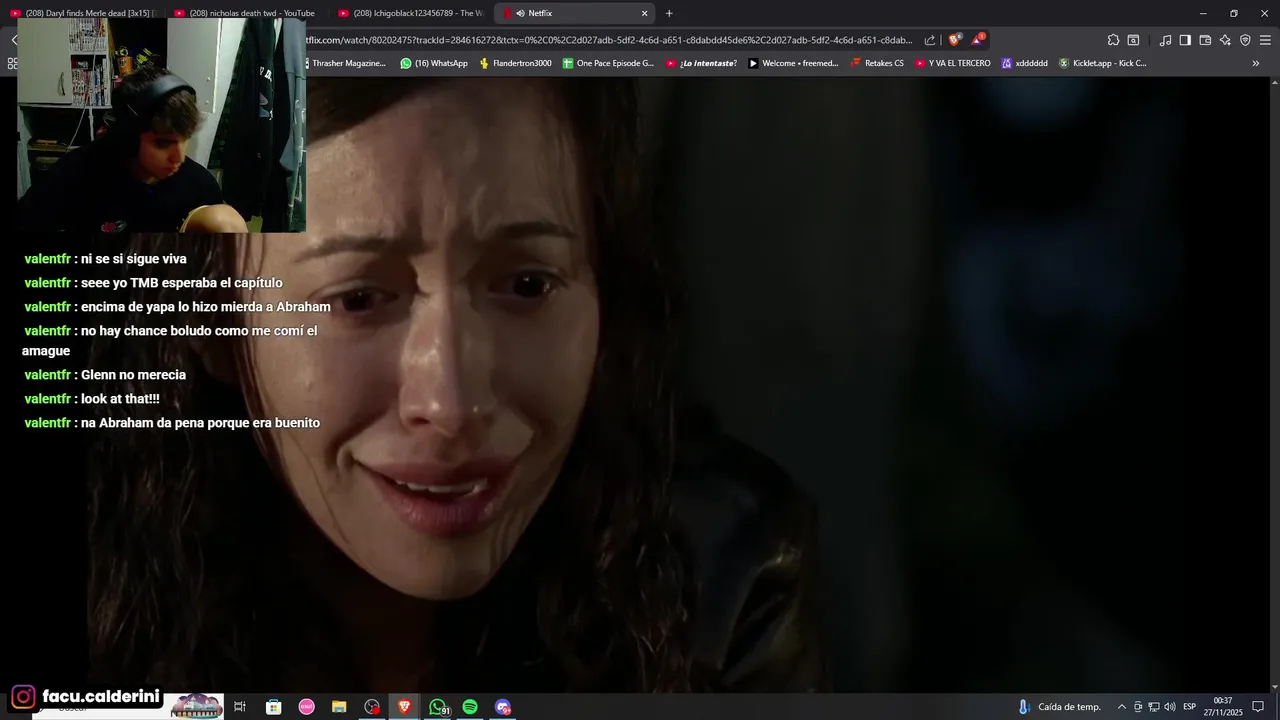Open the browser hamburger main menu
This screenshot has height=720, width=1280.
coord(1265,40)
